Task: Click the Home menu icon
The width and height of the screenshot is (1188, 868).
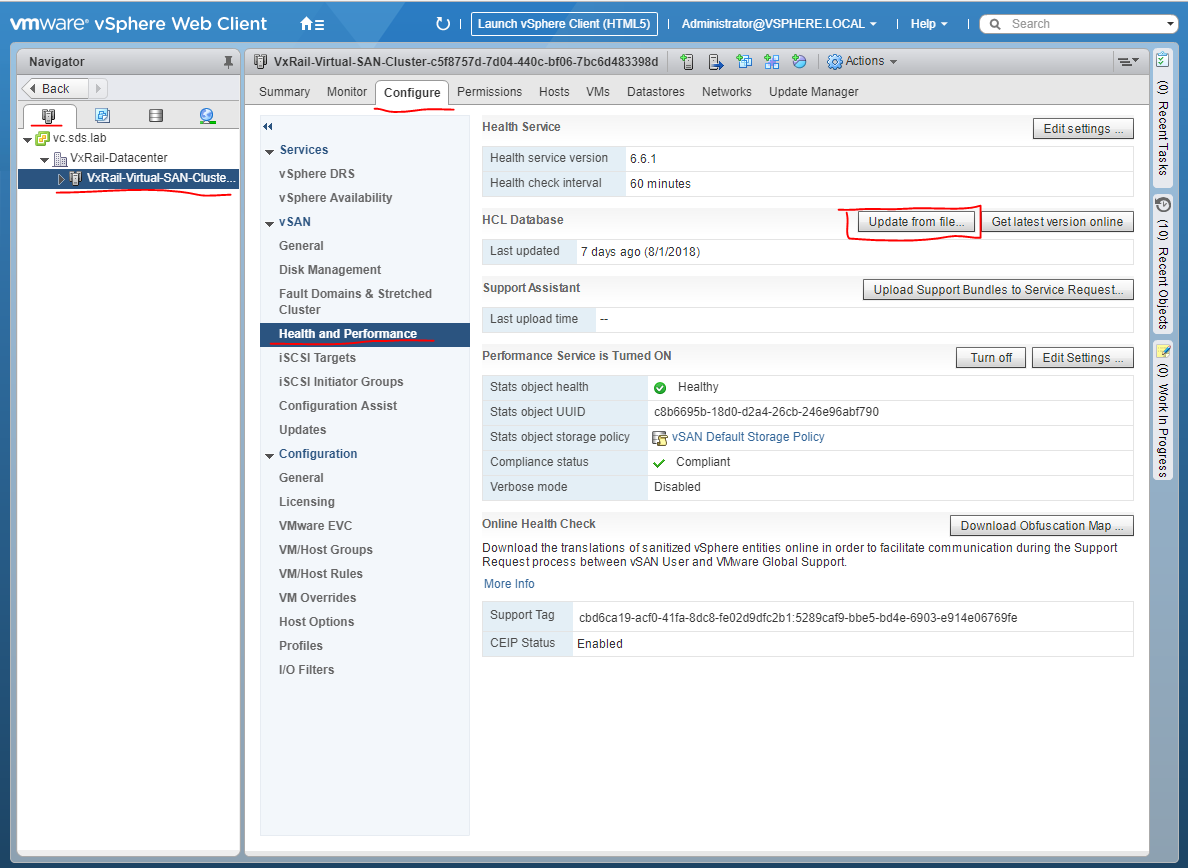Action: (312, 24)
